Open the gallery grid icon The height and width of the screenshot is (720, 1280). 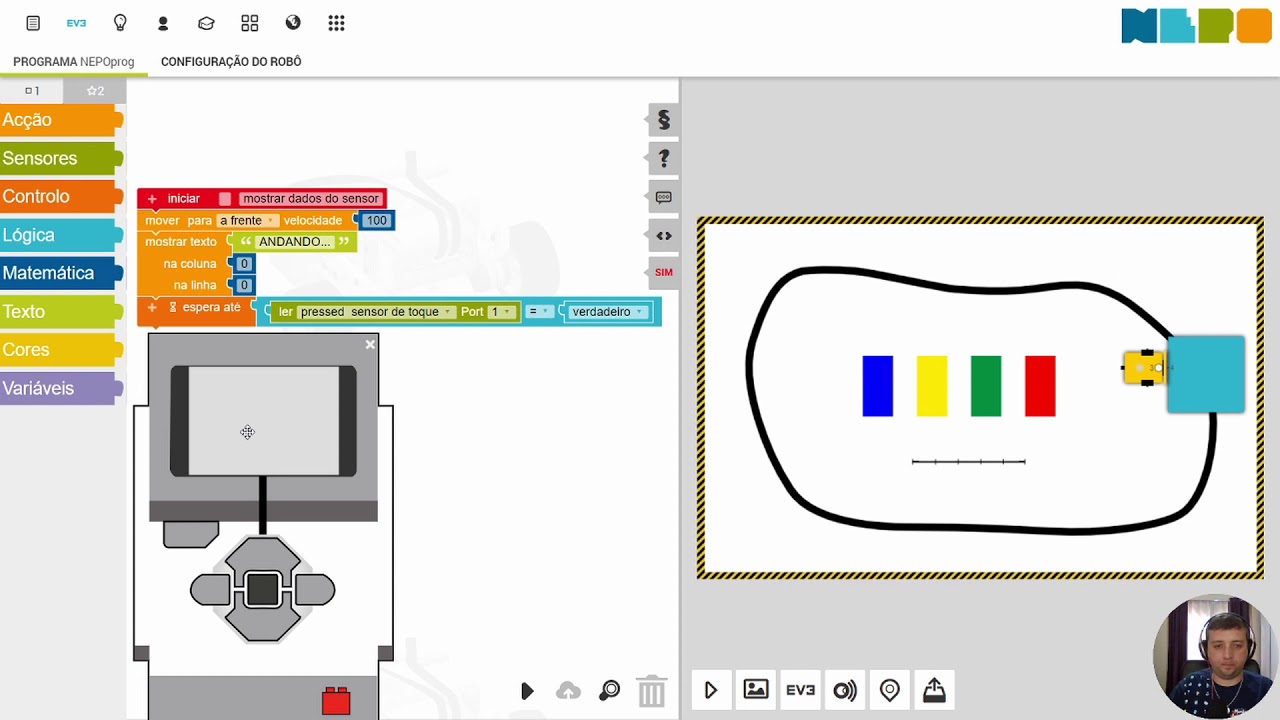tap(250, 23)
